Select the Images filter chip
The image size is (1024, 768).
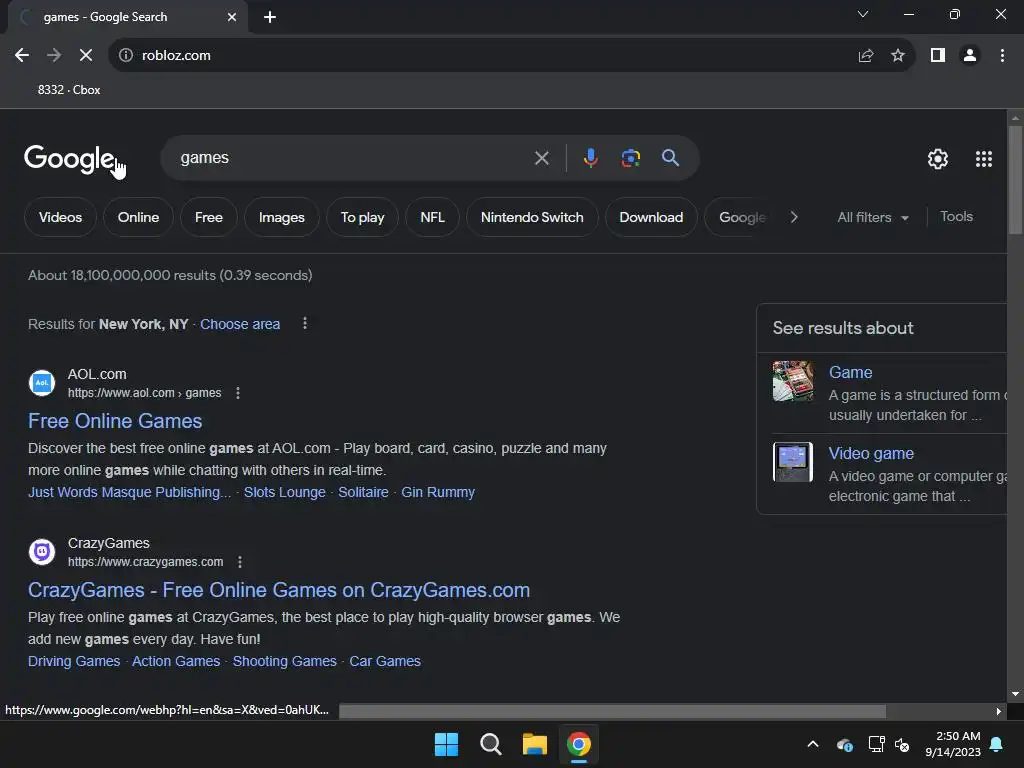click(x=281, y=217)
